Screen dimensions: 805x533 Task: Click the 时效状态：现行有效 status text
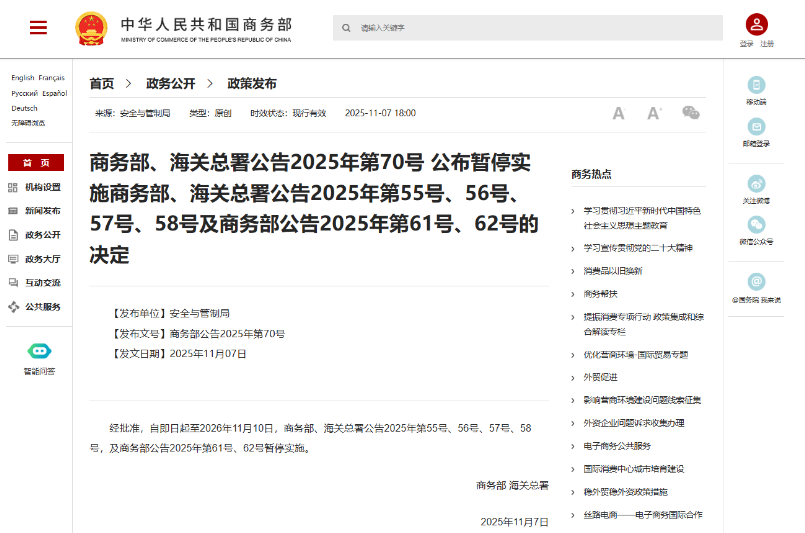pos(288,113)
